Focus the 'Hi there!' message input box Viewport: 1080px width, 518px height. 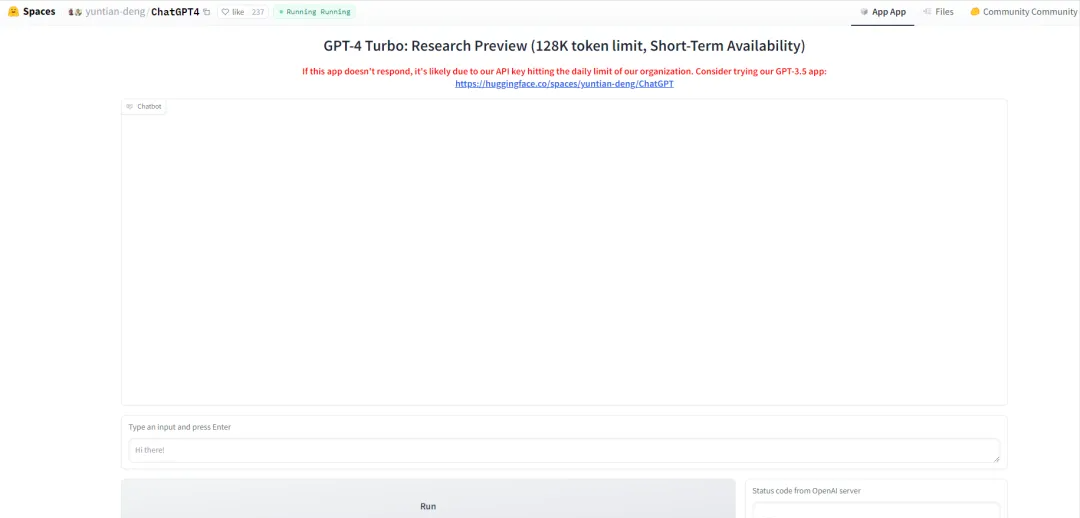coord(560,450)
